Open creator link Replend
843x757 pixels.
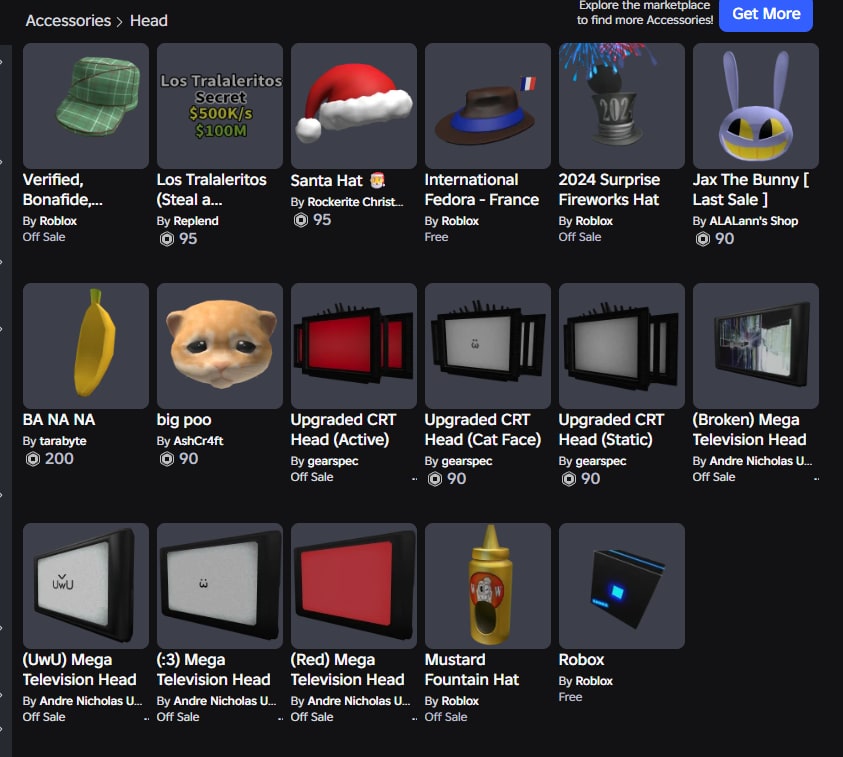pyautogui.click(x=196, y=221)
